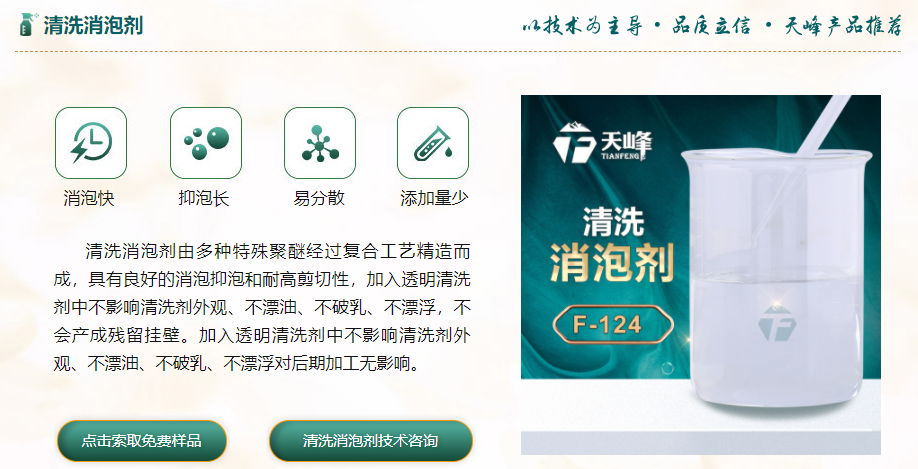This screenshot has width=918, height=469.
Task: Click 点击索取免费样品 button
Action: (x=142, y=440)
